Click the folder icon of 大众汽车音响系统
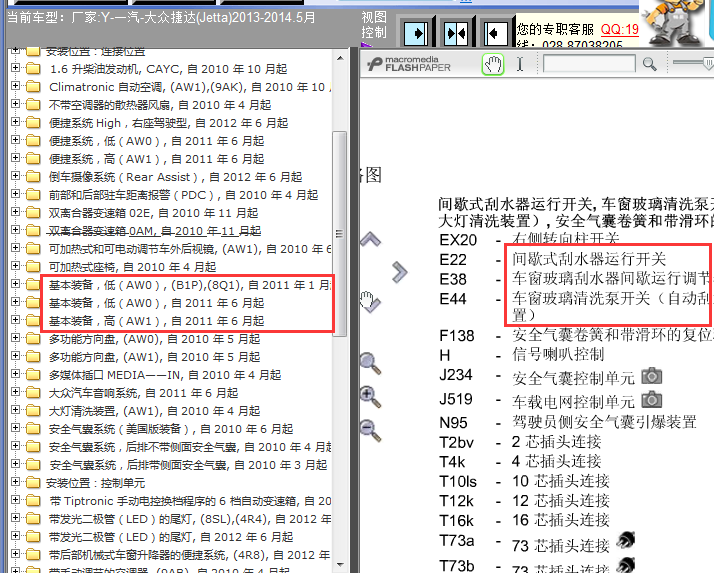Image resolution: width=714 pixels, height=573 pixels. [33, 393]
